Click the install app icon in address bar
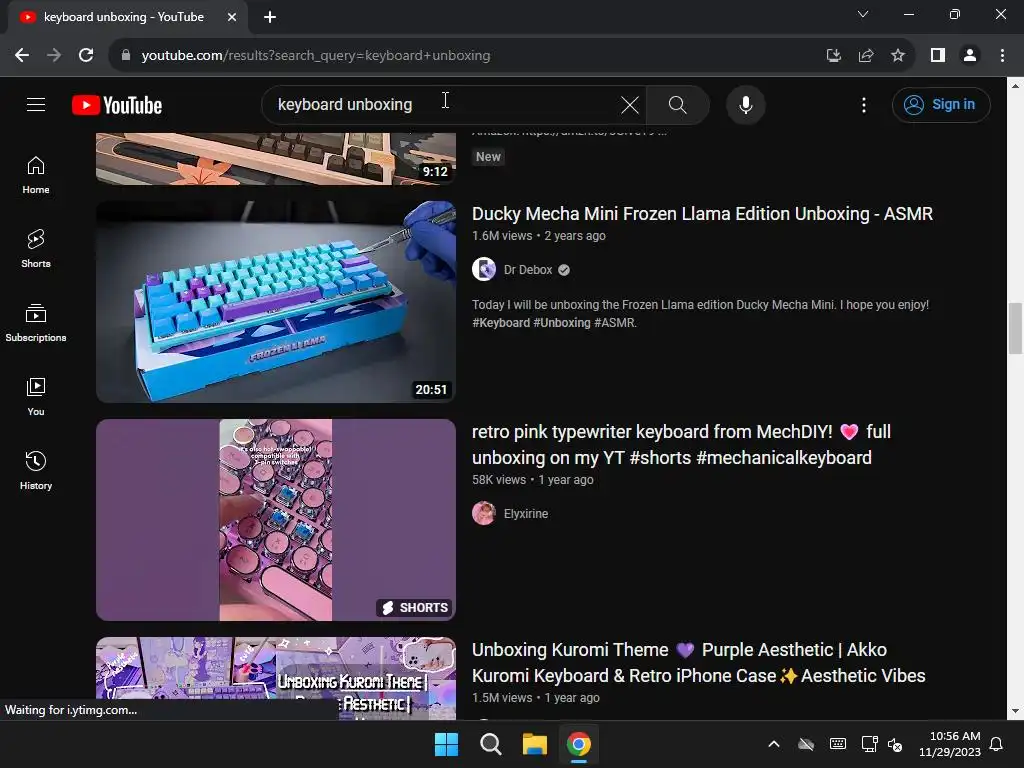 [833, 56]
